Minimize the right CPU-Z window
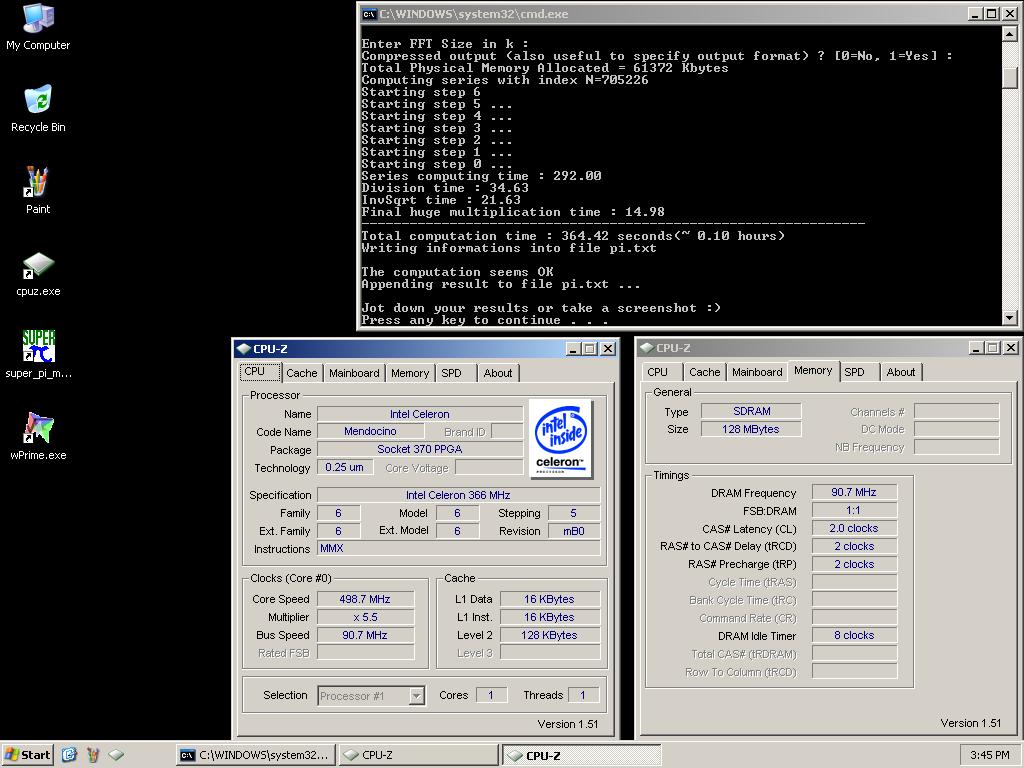1024x768 pixels. 976,348
